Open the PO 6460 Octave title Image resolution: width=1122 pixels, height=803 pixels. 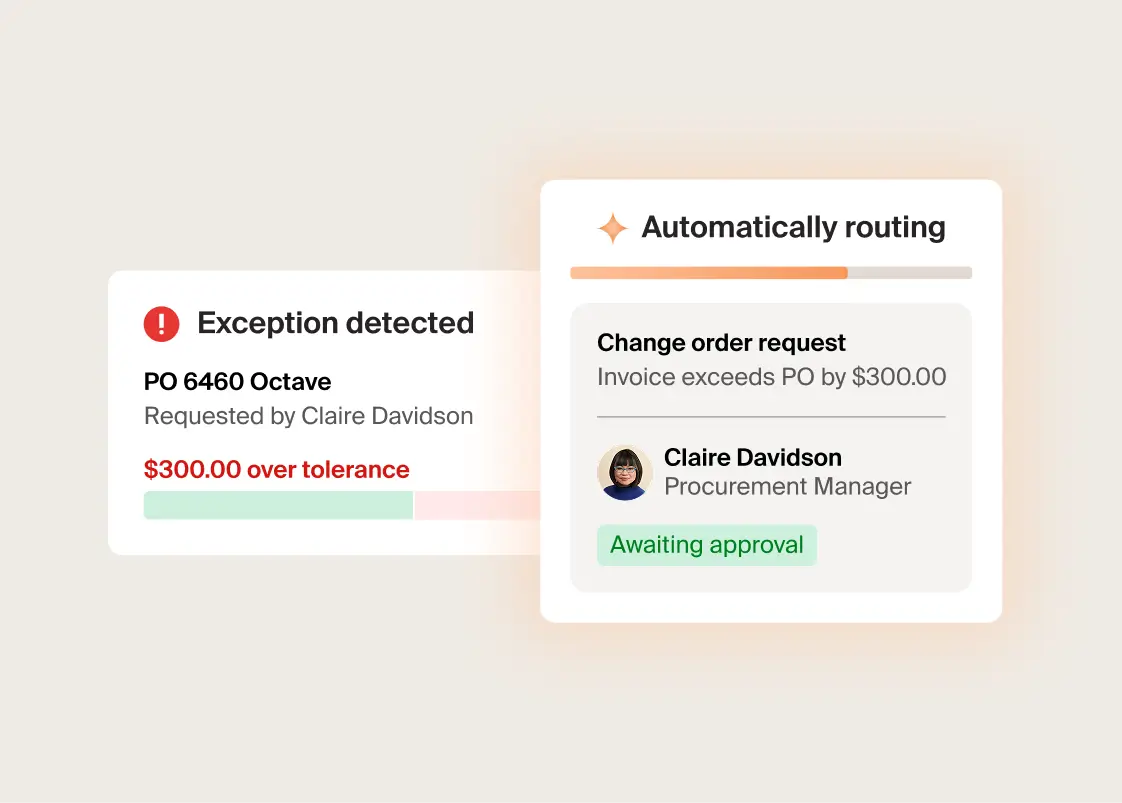click(x=238, y=381)
